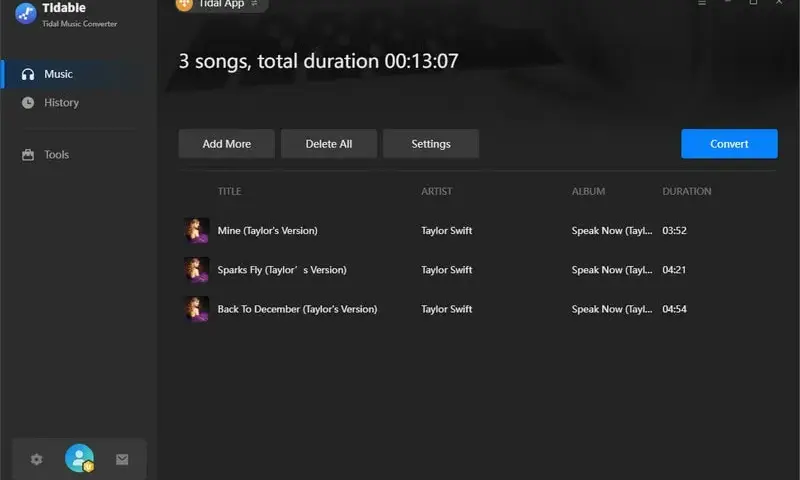
Task: Click the Delete All button
Action: (329, 144)
